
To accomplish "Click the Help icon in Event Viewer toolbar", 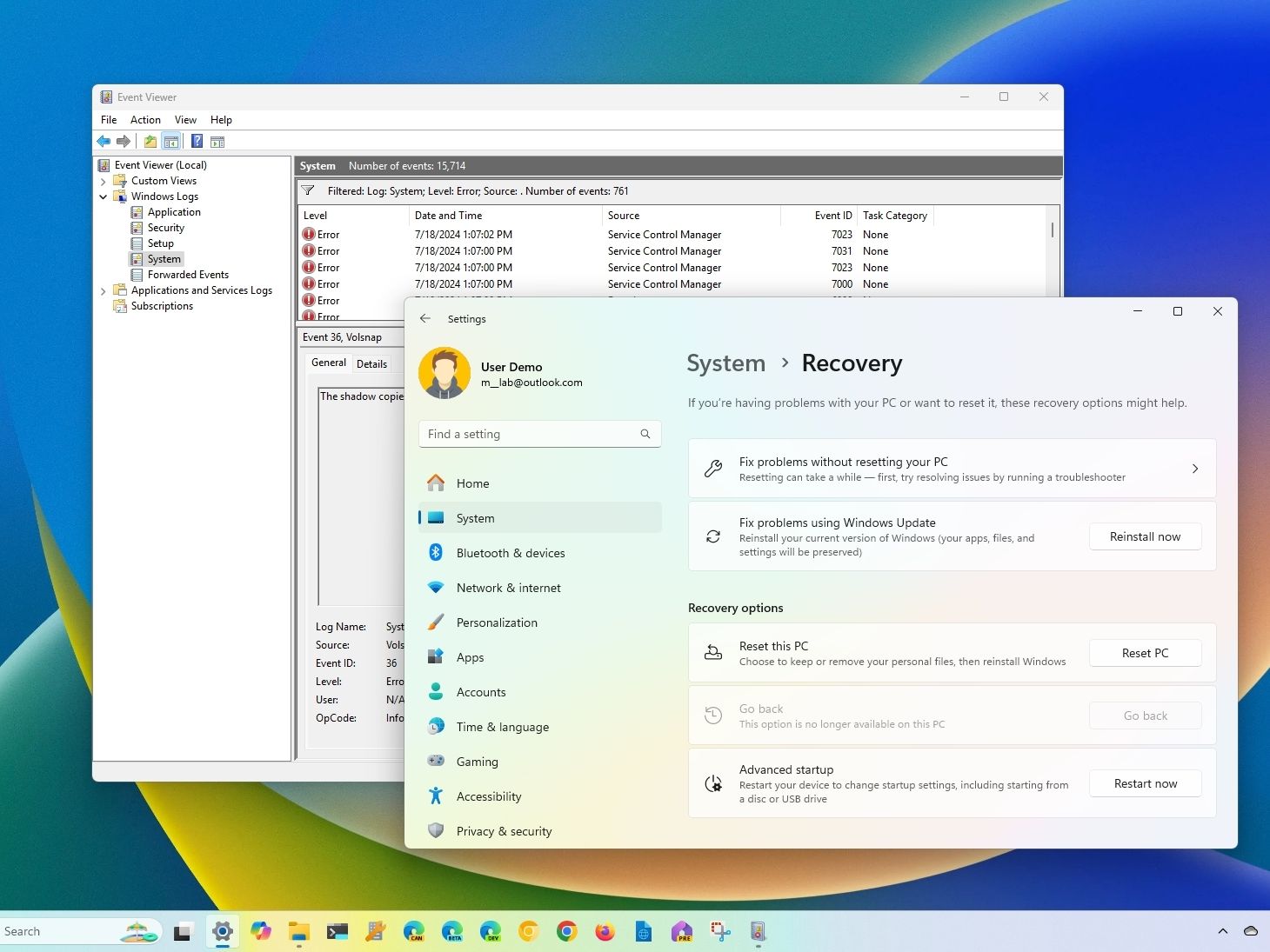I will pyautogui.click(x=197, y=142).
